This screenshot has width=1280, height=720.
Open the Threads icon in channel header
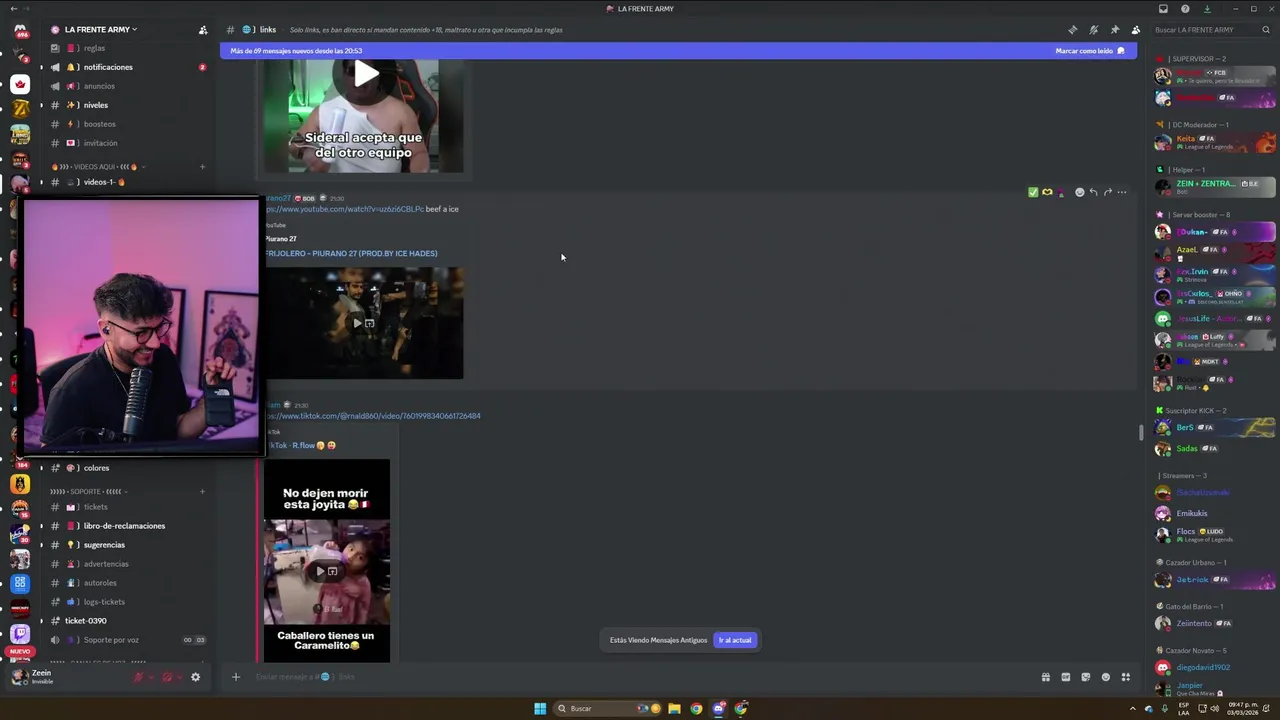pyautogui.click(x=1073, y=30)
